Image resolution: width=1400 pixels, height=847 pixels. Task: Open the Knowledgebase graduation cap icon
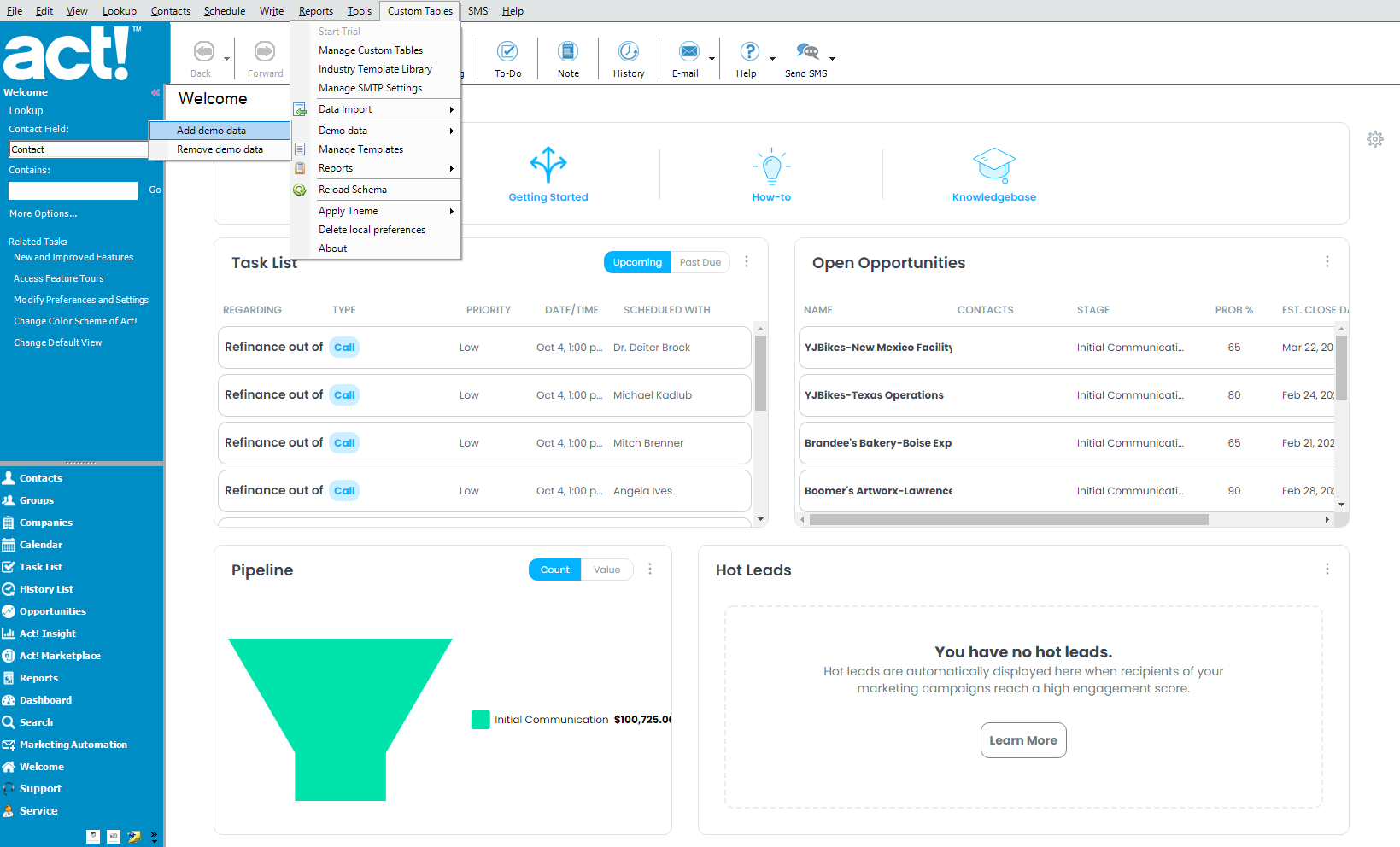994,166
